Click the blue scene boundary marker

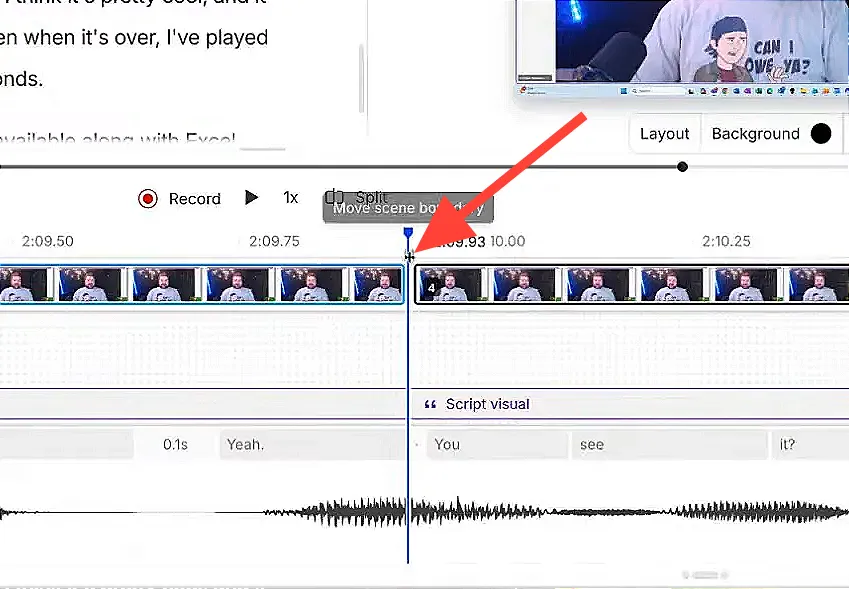[408, 231]
